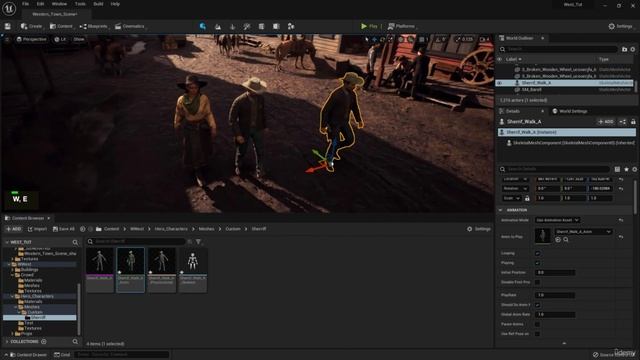Click the Save level icon in main toolbar
The width and height of the screenshot is (640, 360).
[x=8, y=26]
